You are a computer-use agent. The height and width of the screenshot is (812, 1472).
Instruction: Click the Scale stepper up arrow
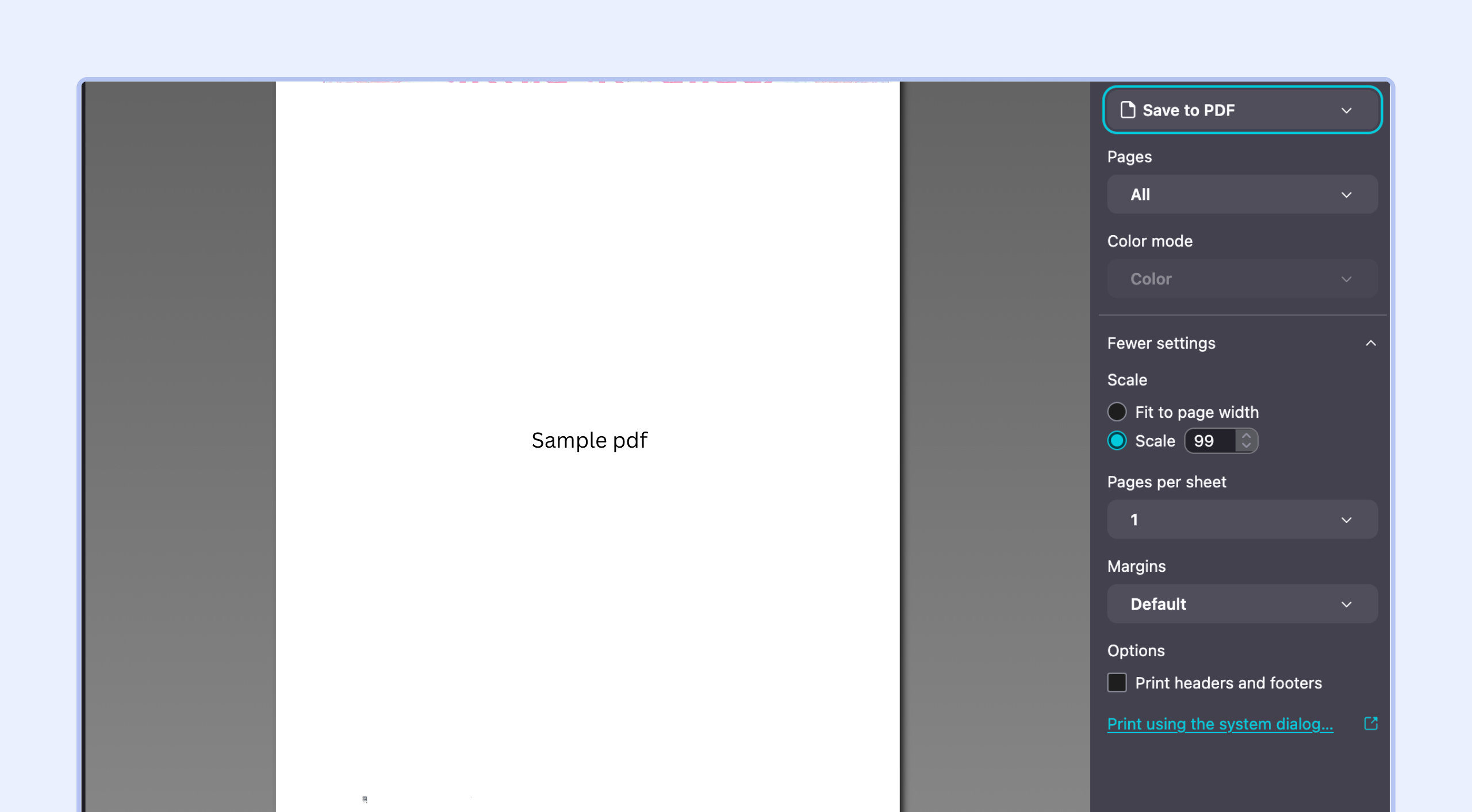pos(1246,436)
